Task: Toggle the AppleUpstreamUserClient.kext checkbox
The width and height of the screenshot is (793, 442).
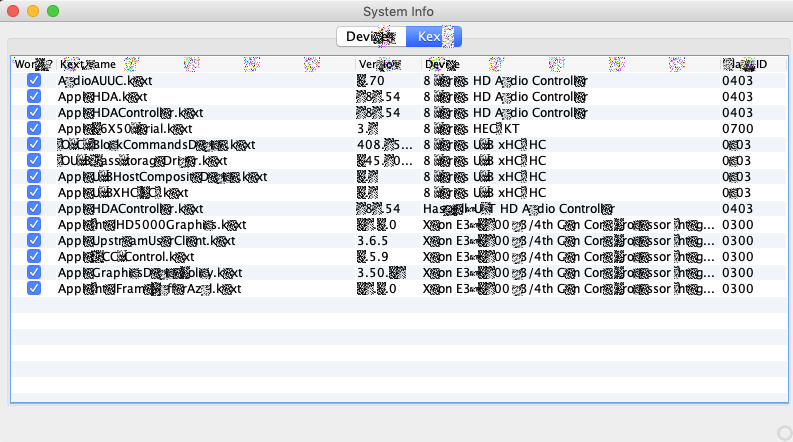Action: [x=34, y=241]
